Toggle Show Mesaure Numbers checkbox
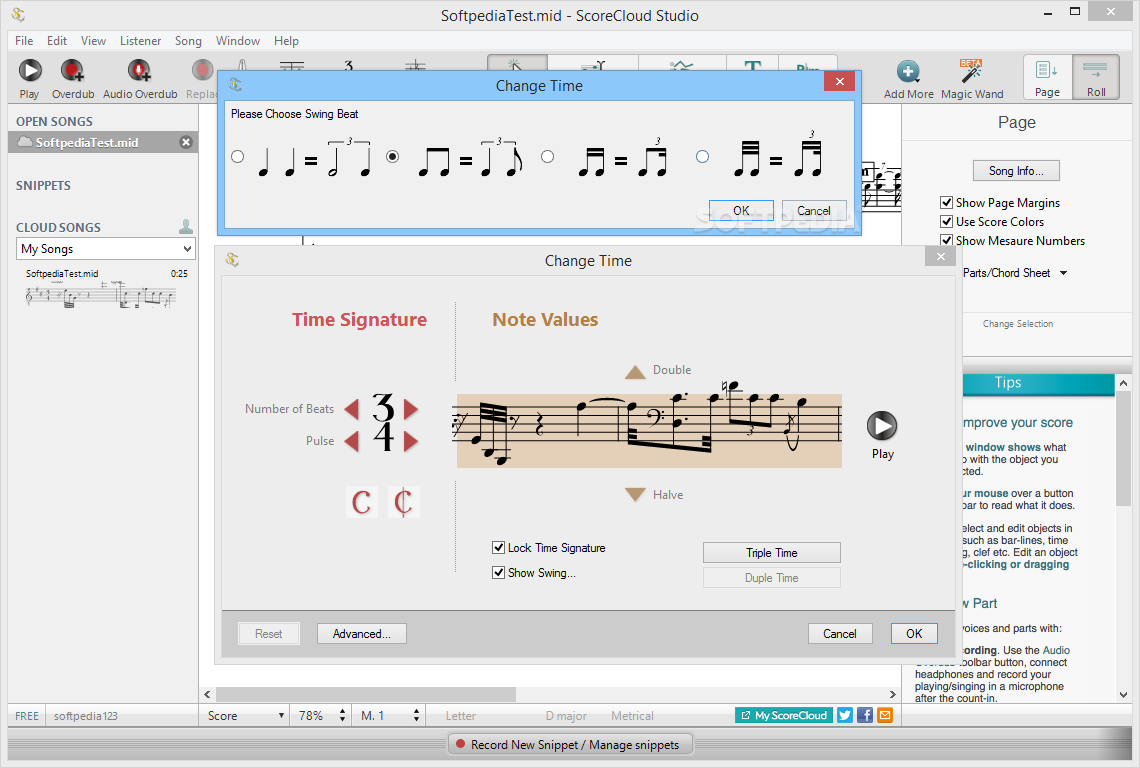This screenshot has height=768, width=1140. pyautogui.click(x=947, y=240)
